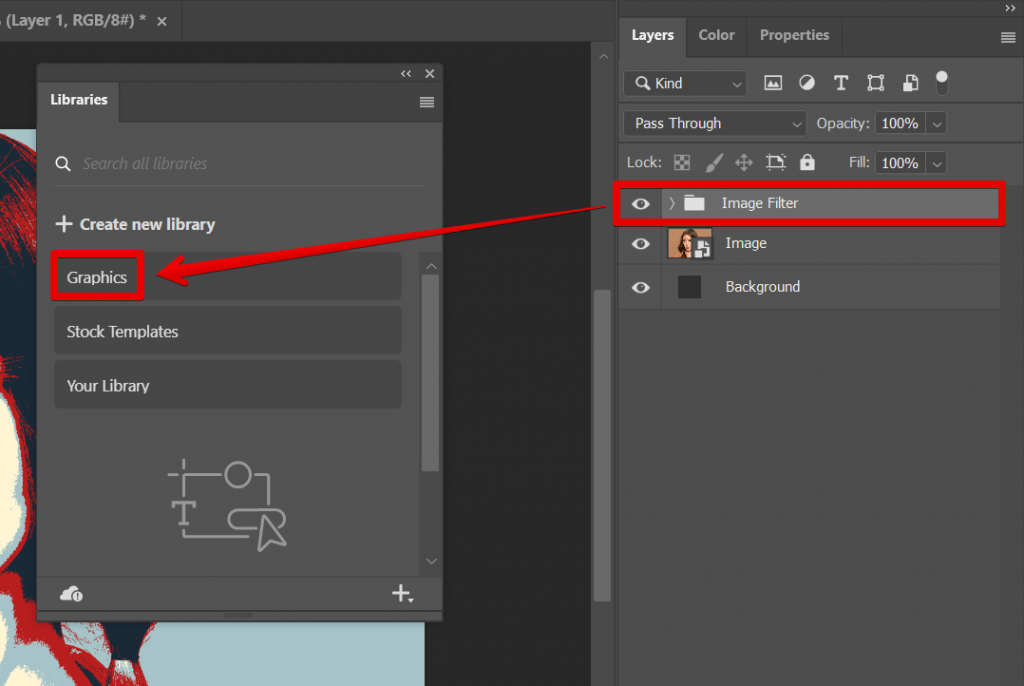
Task: Switch to the Properties tab
Action: click(x=794, y=35)
